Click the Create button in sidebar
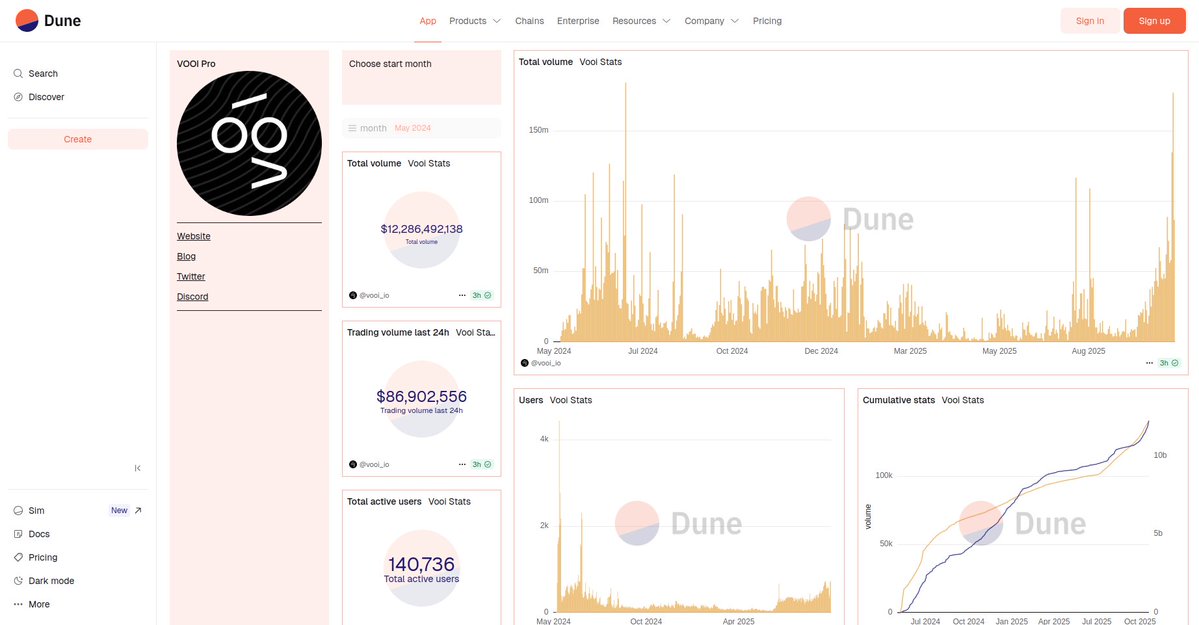 [78, 139]
